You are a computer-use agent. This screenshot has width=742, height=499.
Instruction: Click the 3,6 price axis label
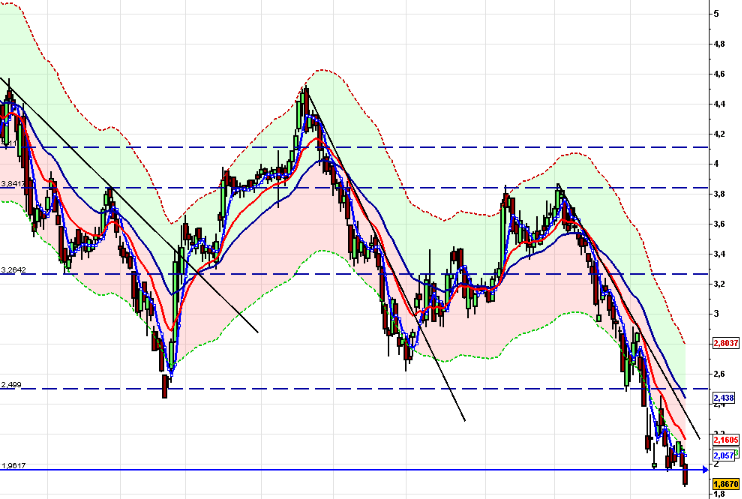click(x=719, y=224)
